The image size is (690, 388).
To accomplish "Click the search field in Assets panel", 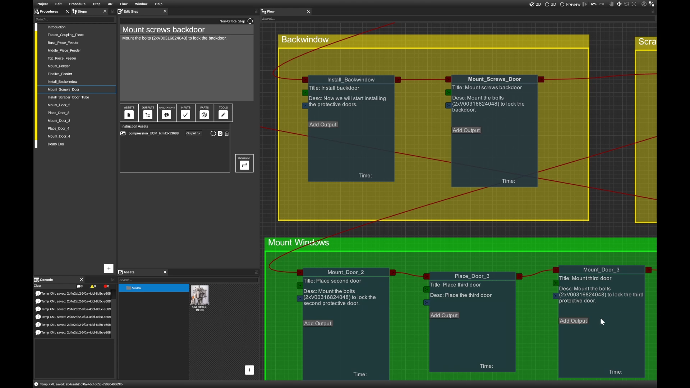I will [188, 279].
